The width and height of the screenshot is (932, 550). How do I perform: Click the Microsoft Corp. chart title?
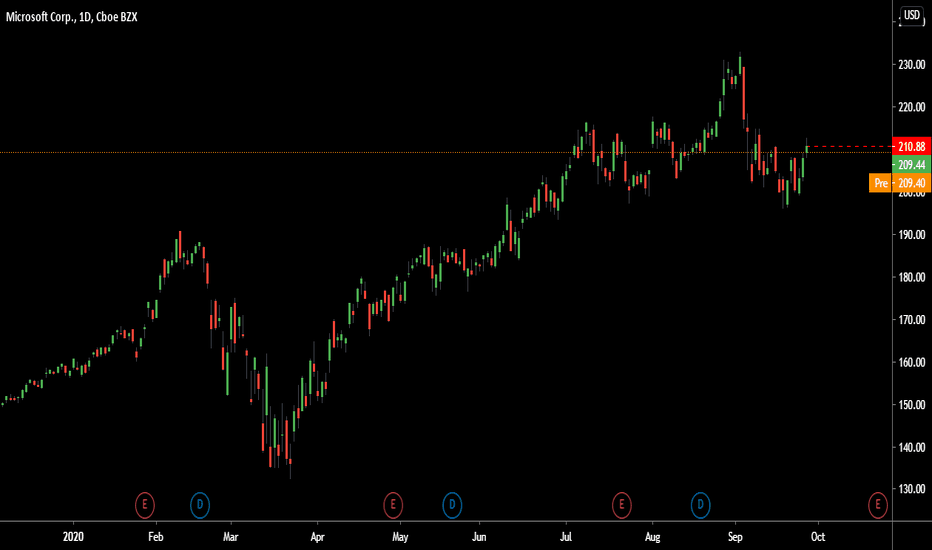(x=71, y=17)
